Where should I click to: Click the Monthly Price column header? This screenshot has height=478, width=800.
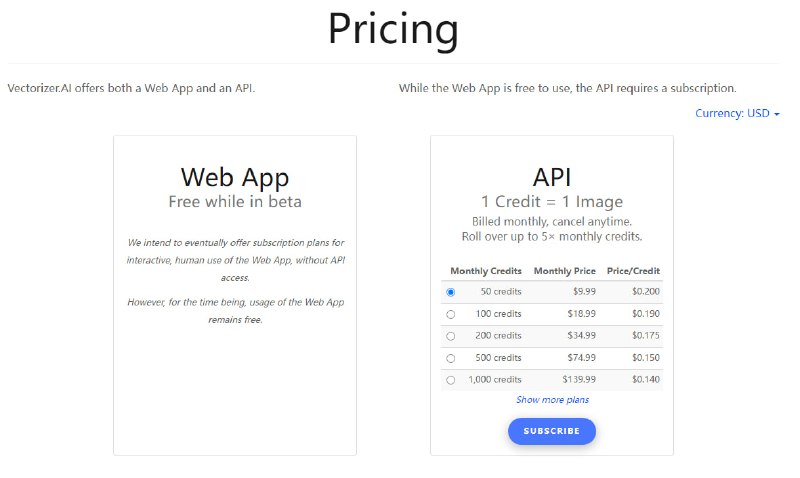pos(565,271)
